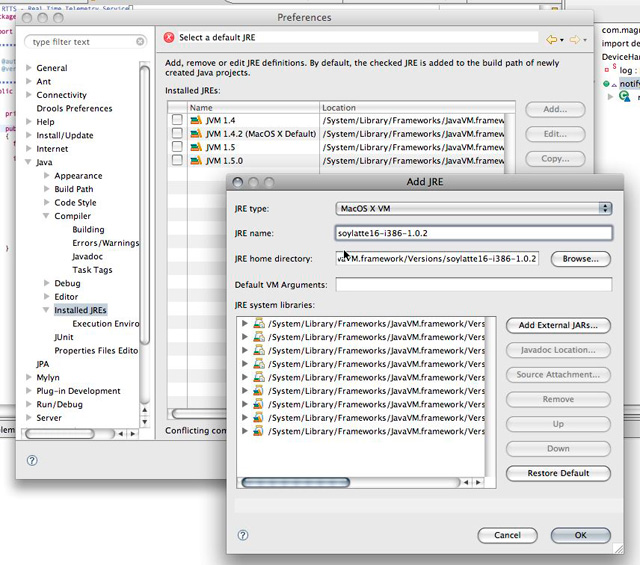The image size is (640, 565).
Task: Select Build Path under Java
Action: point(74,189)
